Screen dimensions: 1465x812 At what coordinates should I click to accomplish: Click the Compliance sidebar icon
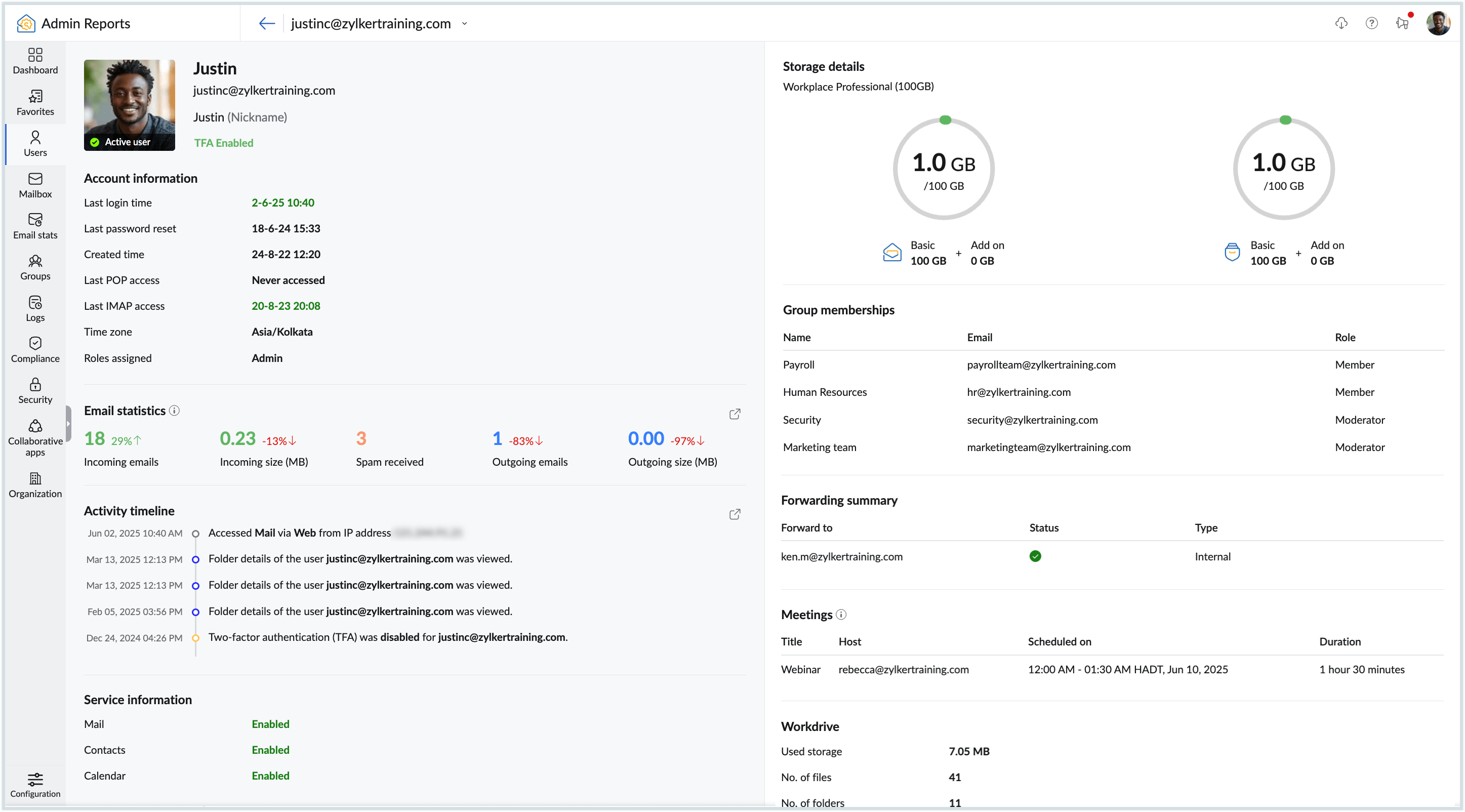click(35, 350)
